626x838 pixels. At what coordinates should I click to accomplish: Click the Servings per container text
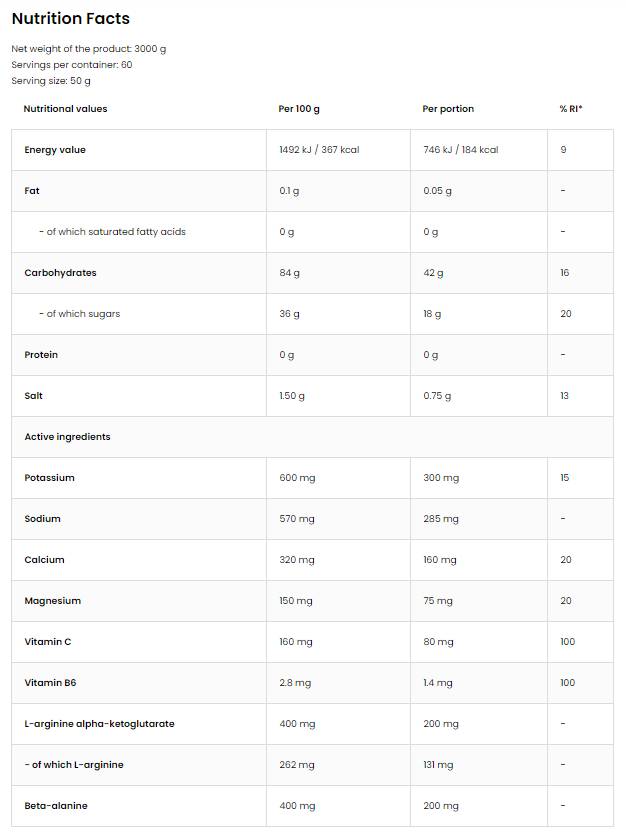[x=71, y=64]
